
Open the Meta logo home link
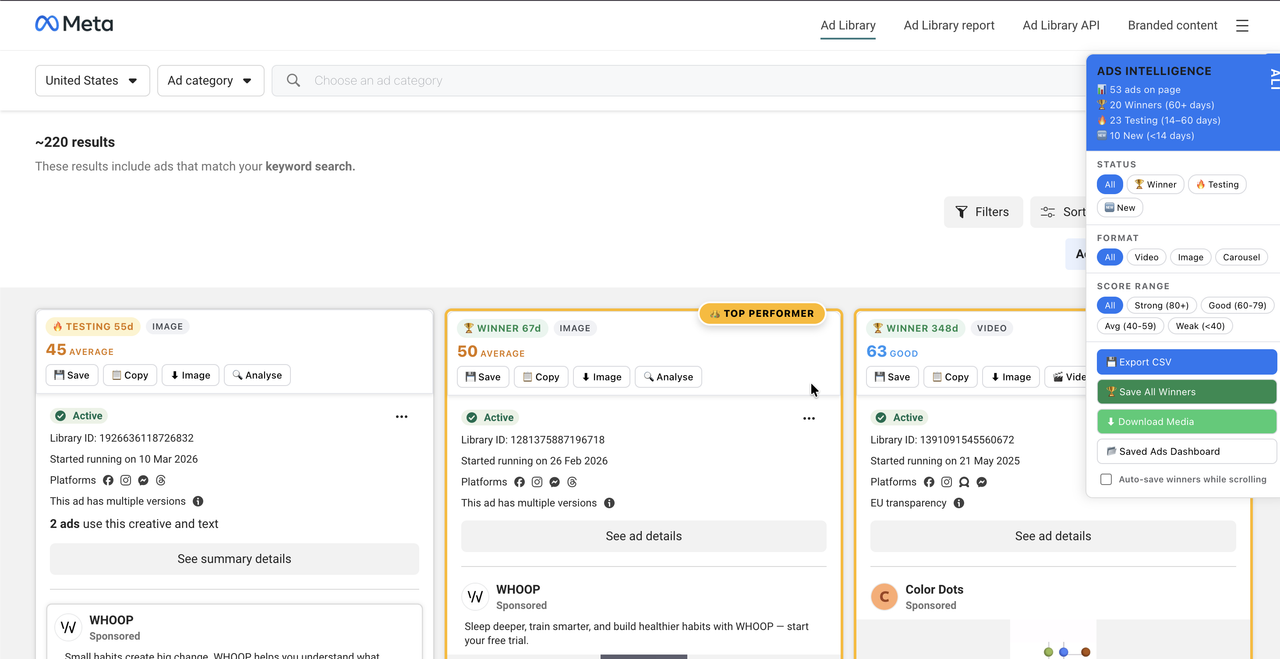74,24
